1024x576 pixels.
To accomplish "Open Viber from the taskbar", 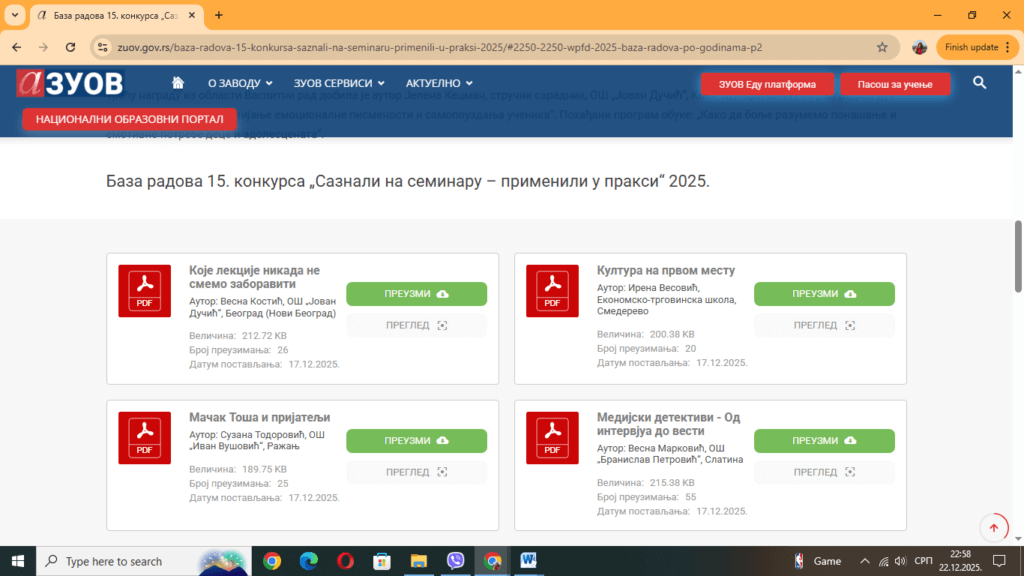I will click(455, 561).
